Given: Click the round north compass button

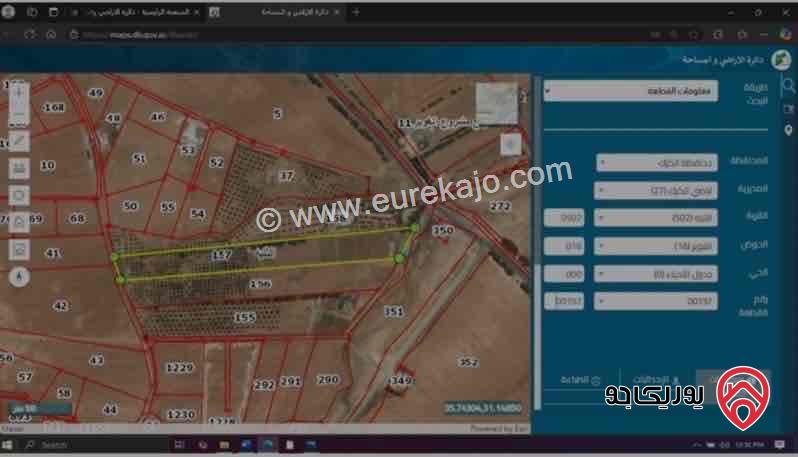Looking at the screenshot, I should point(19,276).
